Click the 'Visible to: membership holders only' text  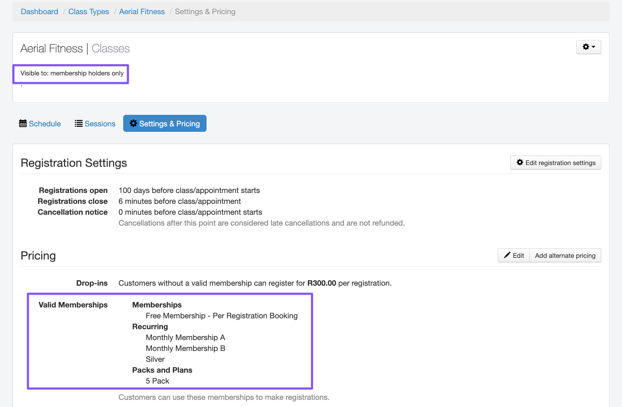coord(72,73)
